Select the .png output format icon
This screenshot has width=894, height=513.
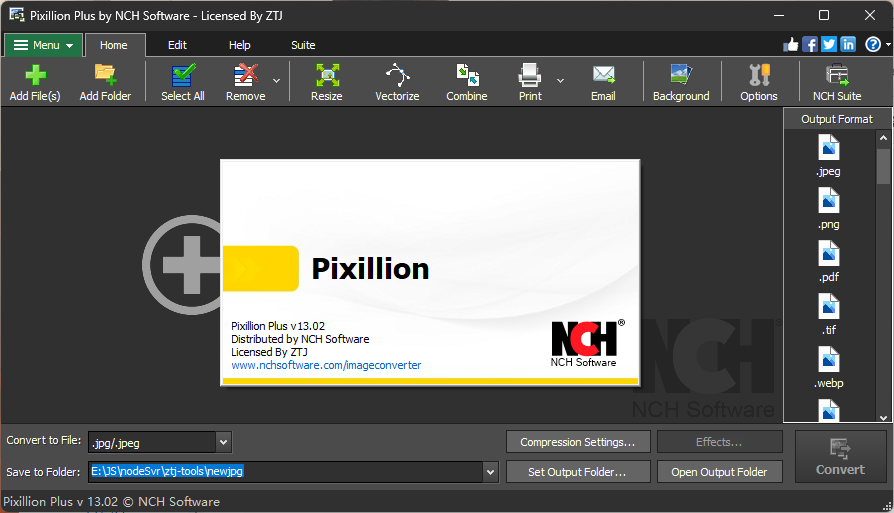(828, 200)
